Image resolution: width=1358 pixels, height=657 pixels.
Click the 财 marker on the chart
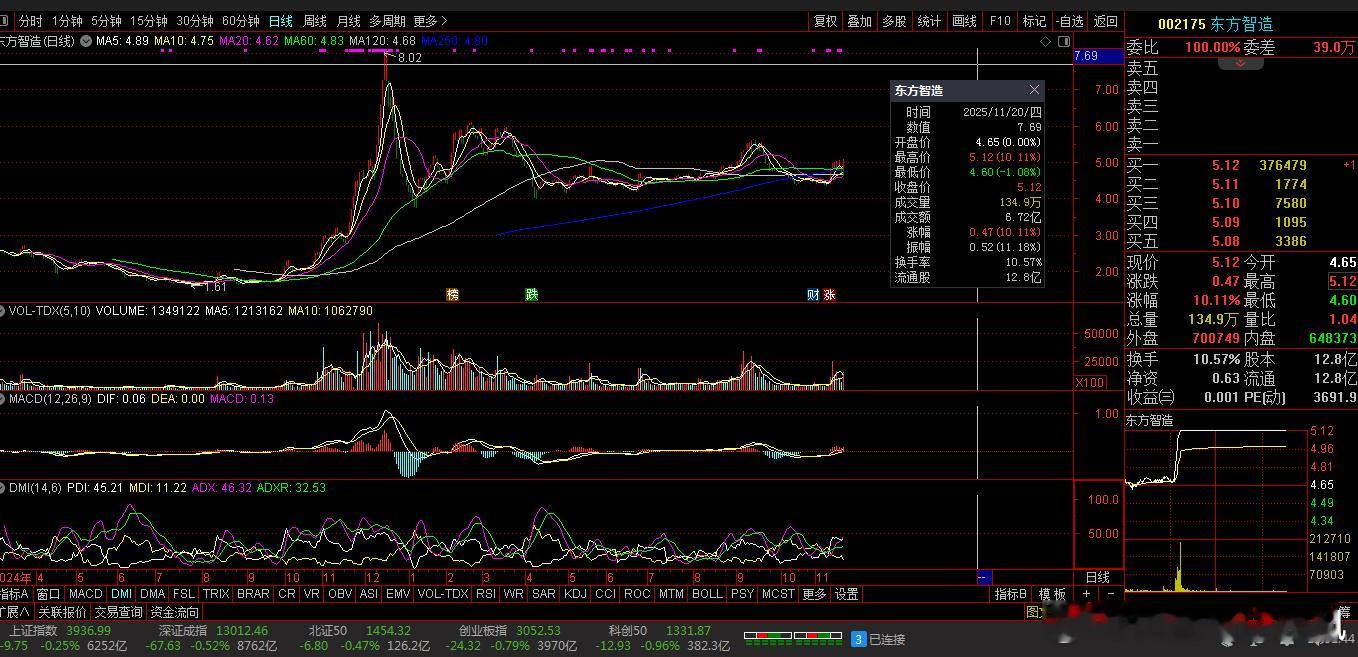(x=814, y=294)
